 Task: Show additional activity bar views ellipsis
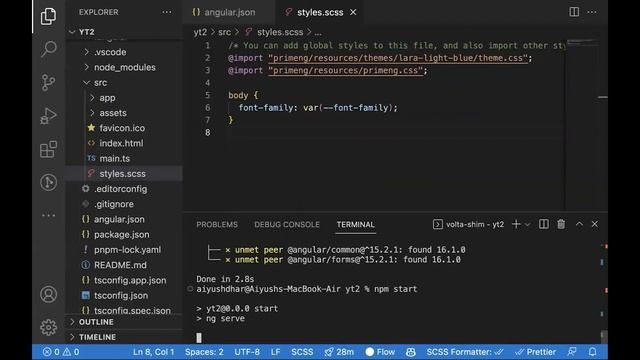pyautogui.click(x=48, y=215)
